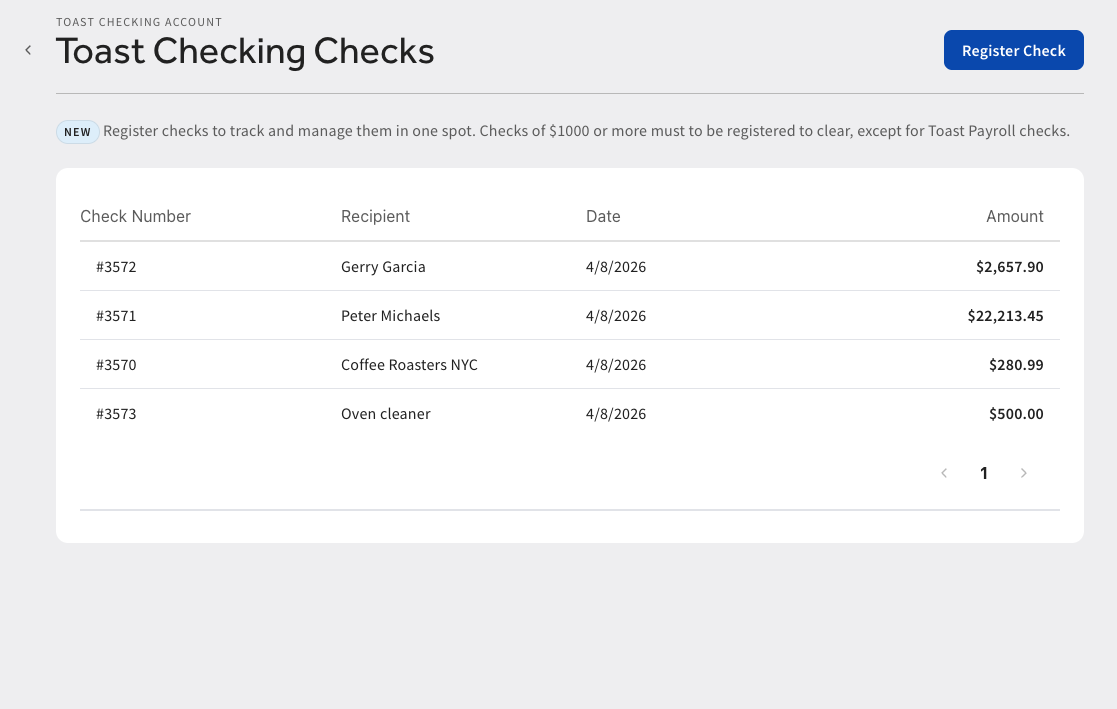
Task: Open check #3573 row
Action: 570,414
